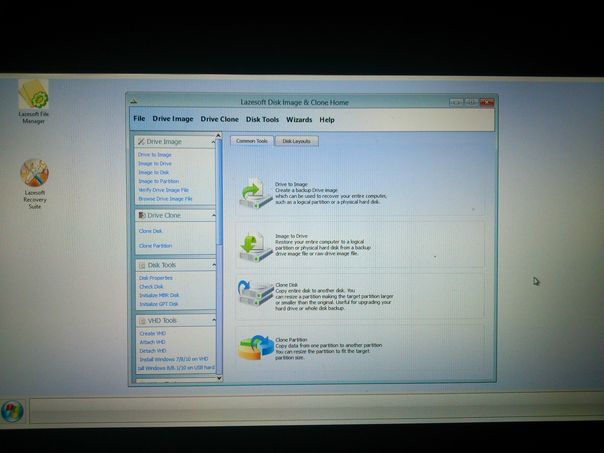
Task: Collapse the VHD Tools sidebar section
Action: pos(213,320)
